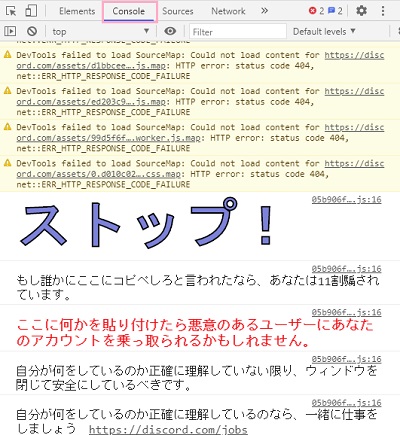Show the console sidebar

tap(10, 32)
